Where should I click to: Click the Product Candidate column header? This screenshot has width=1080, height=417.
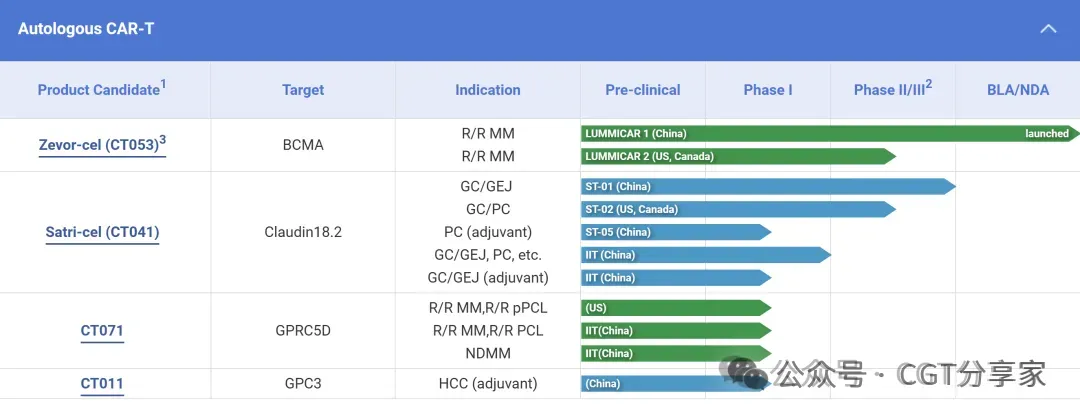[102, 90]
